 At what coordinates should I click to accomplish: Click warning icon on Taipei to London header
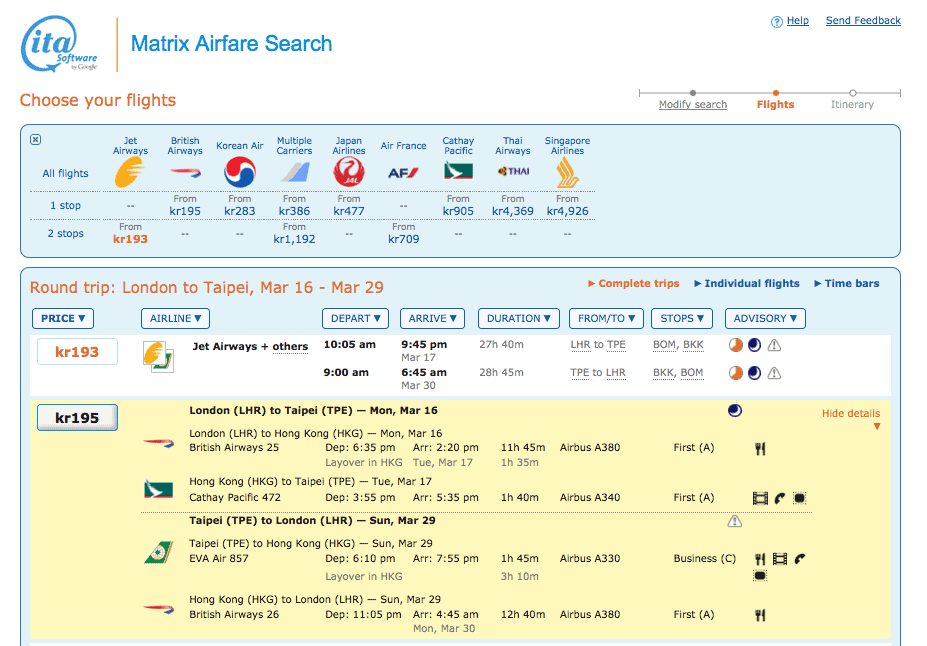(x=734, y=521)
